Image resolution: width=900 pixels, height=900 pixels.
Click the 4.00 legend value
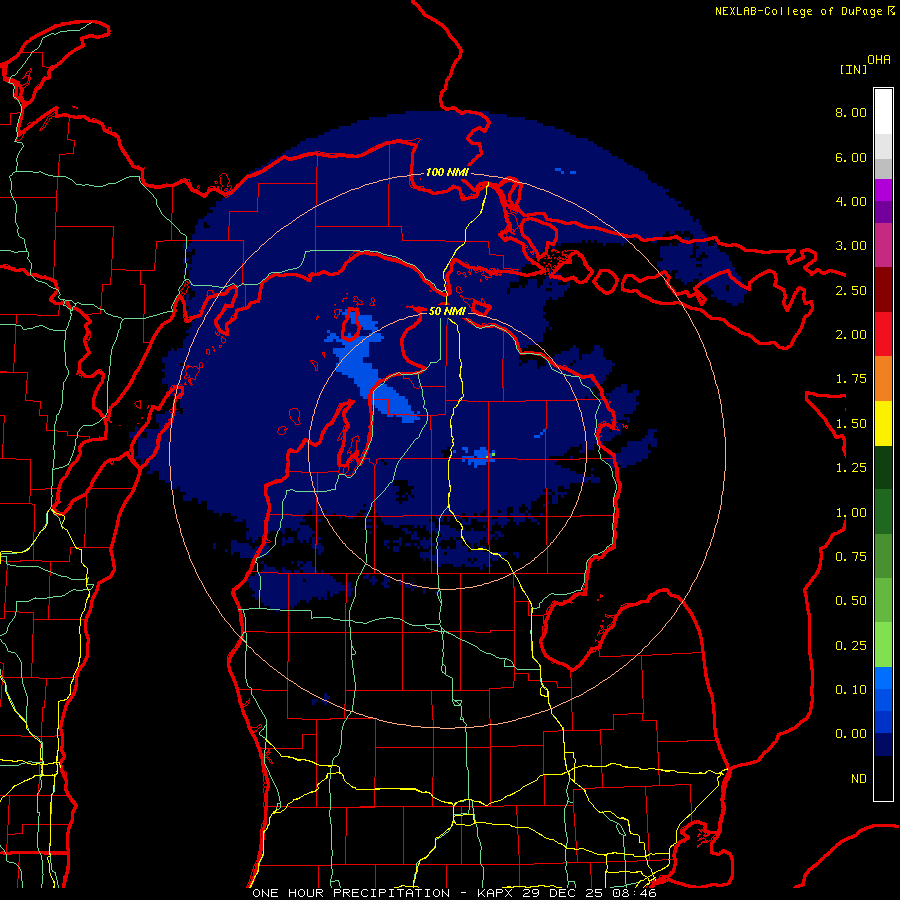click(851, 201)
